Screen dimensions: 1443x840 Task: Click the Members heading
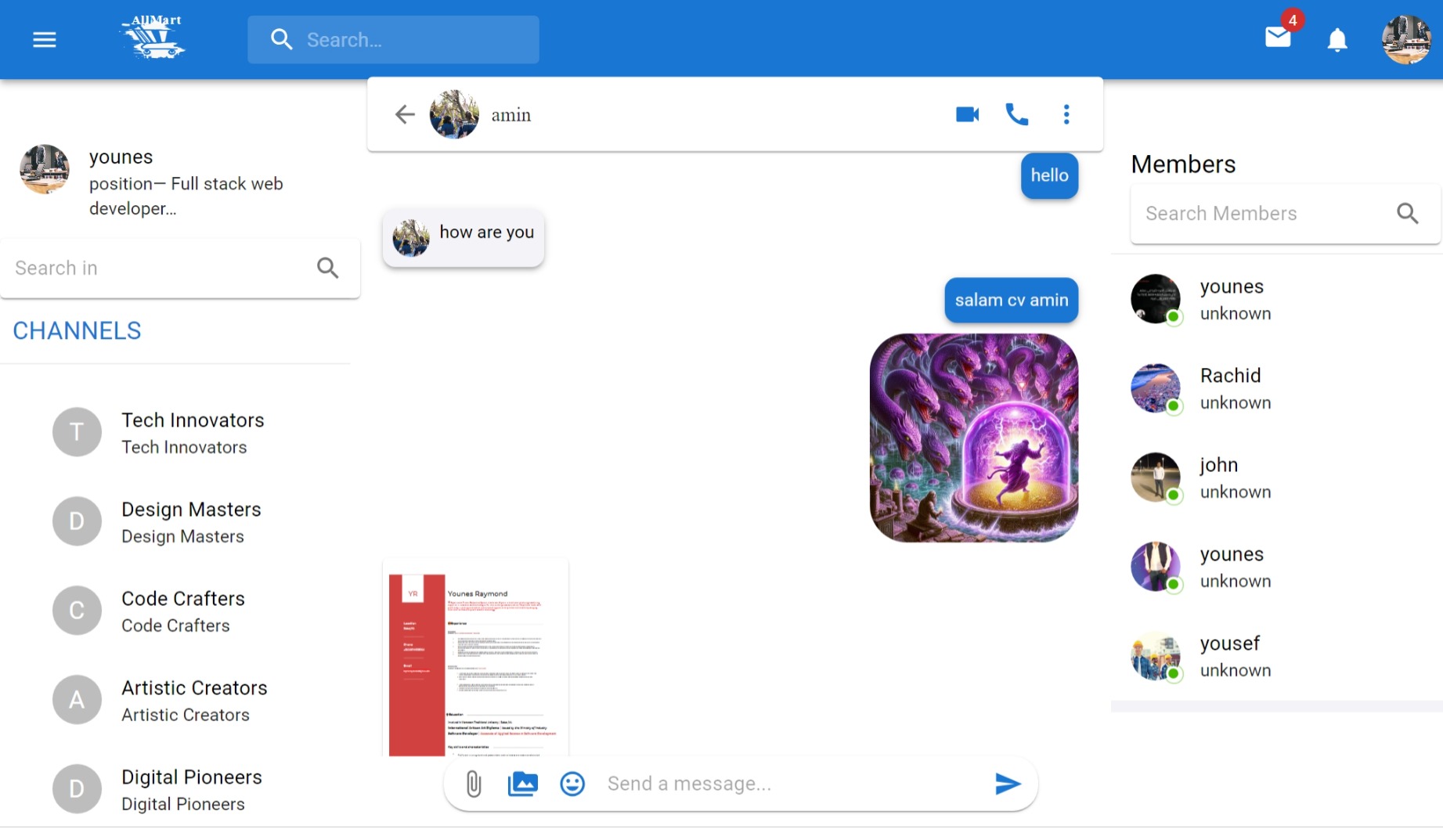(x=1183, y=164)
